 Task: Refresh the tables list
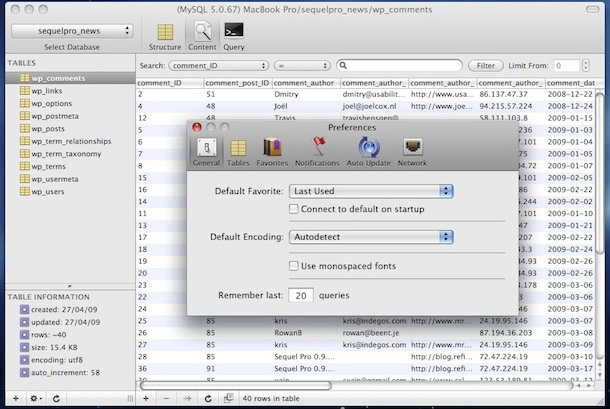click(56, 398)
